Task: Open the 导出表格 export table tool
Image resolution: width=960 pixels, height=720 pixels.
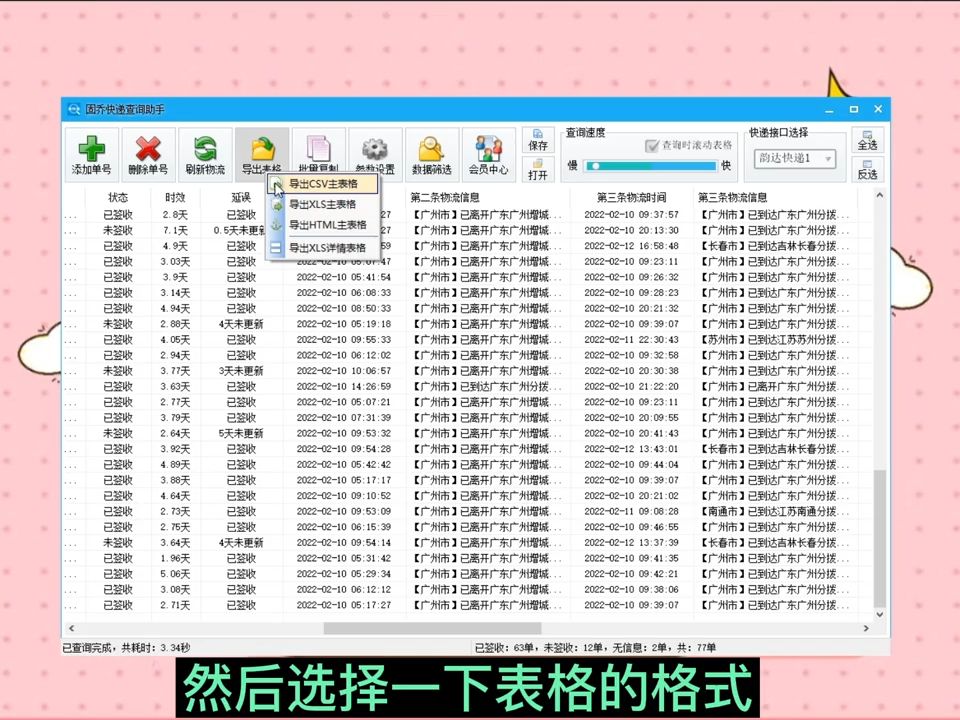Action: point(261,152)
